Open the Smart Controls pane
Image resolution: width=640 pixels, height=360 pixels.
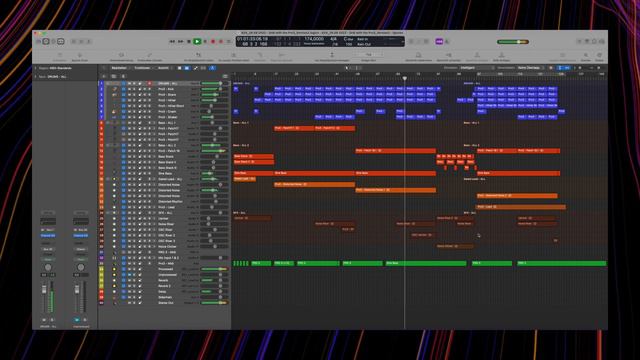click(x=74, y=42)
